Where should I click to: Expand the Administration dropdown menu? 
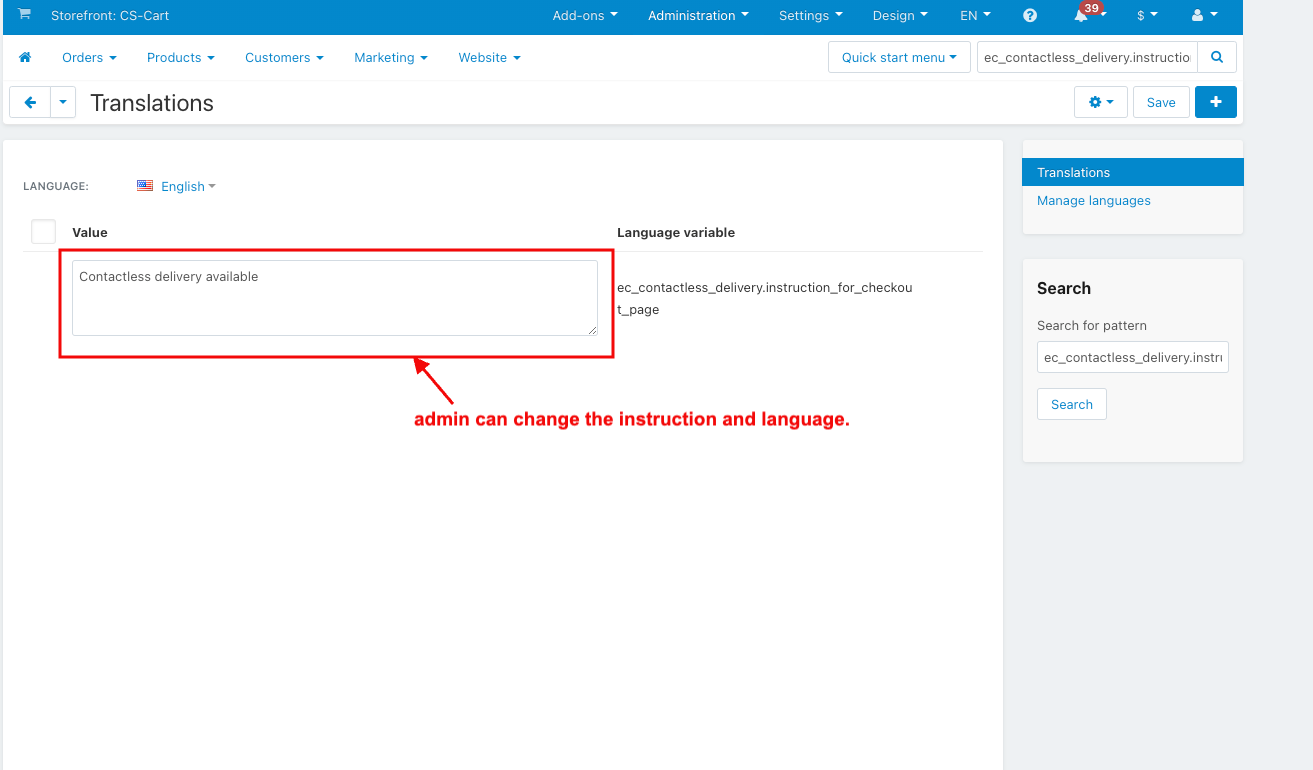[x=698, y=16]
